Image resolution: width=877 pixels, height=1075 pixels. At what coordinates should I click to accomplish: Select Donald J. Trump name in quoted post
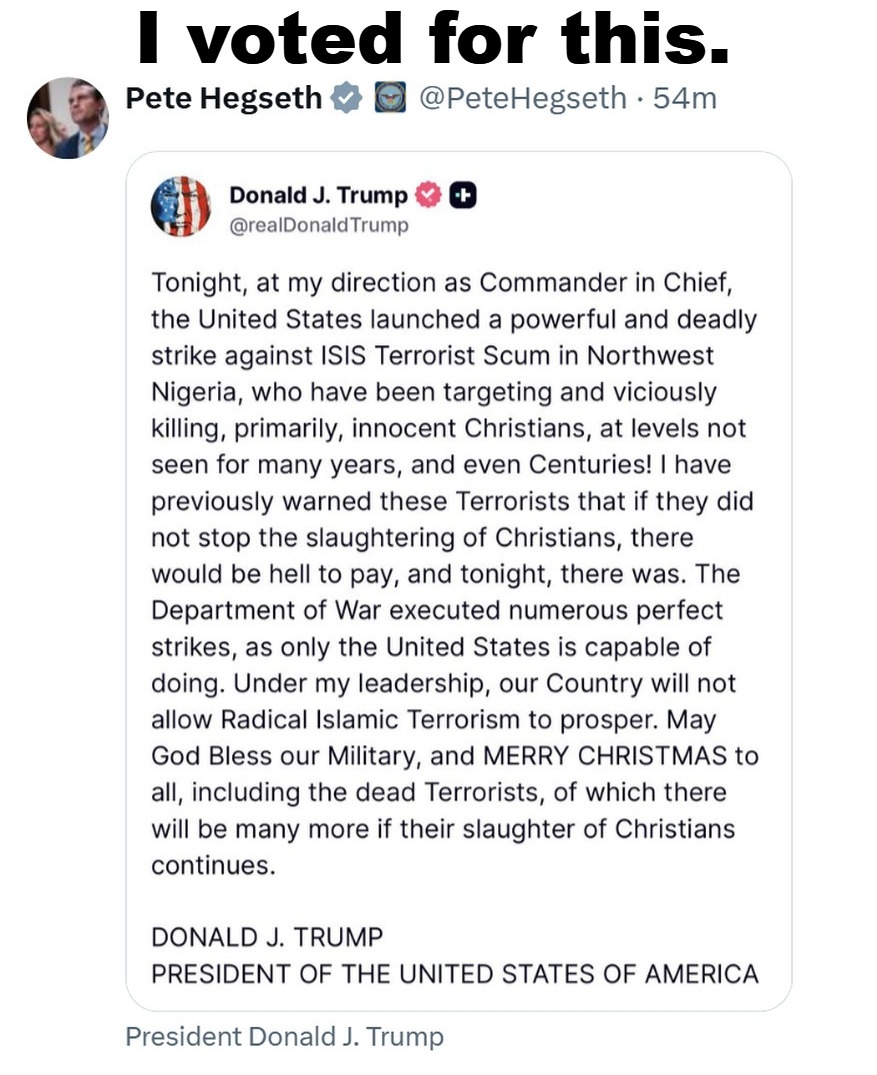tap(318, 195)
